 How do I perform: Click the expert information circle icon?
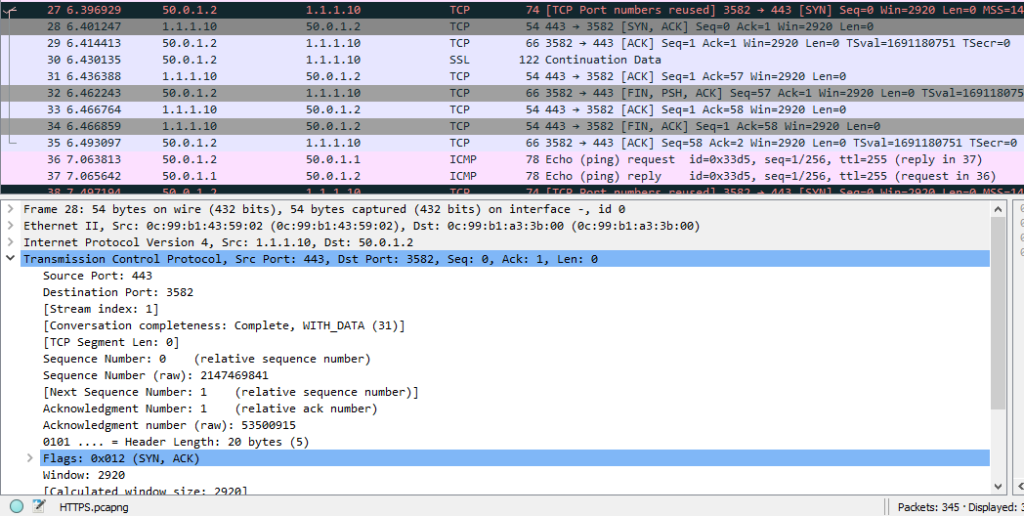(16, 506)
